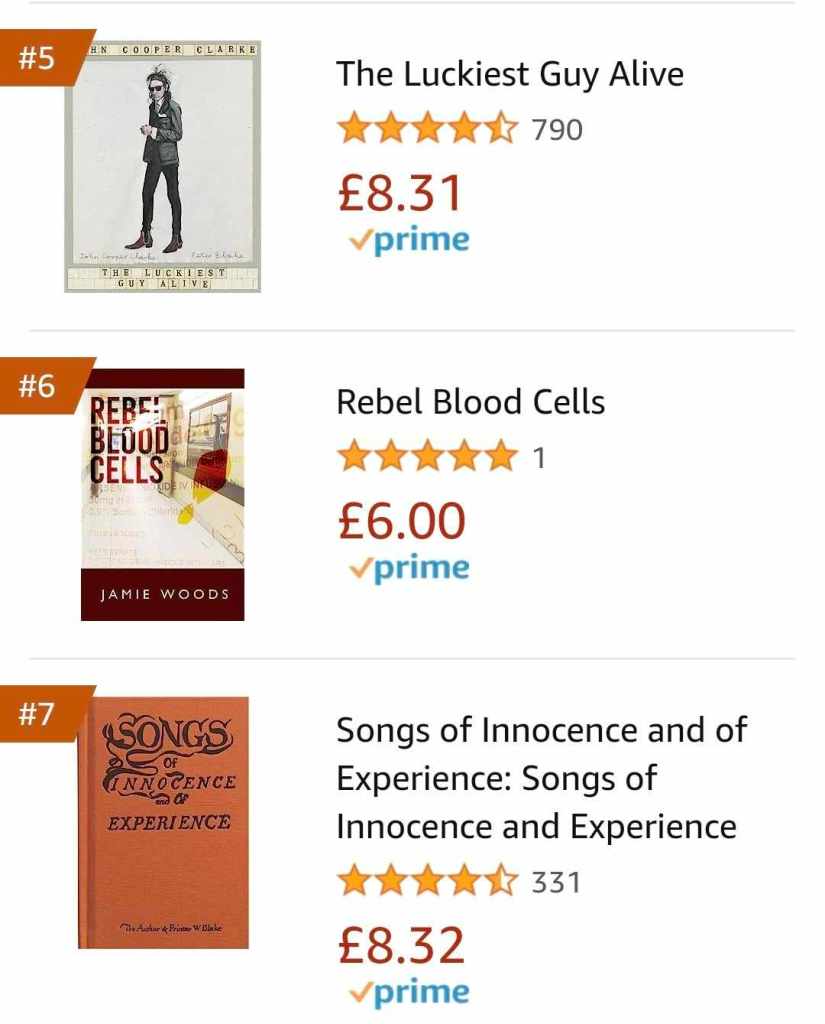Open Rebel Blood Cells cover image
This screenshot has width=825, height=1024.
[x=163, y=495]
